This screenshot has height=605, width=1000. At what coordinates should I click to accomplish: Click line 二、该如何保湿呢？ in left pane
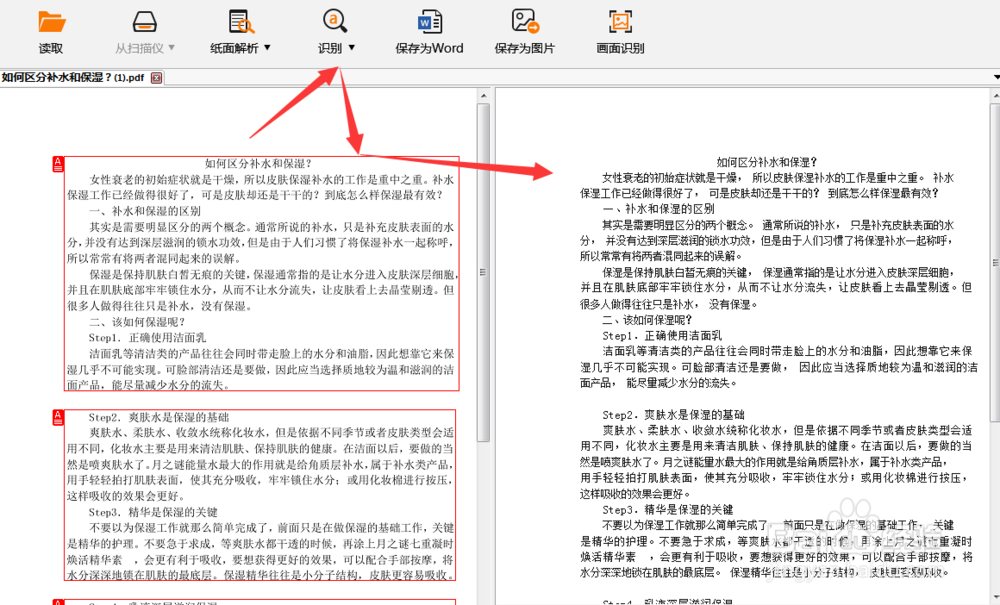(x=137, y=322)
